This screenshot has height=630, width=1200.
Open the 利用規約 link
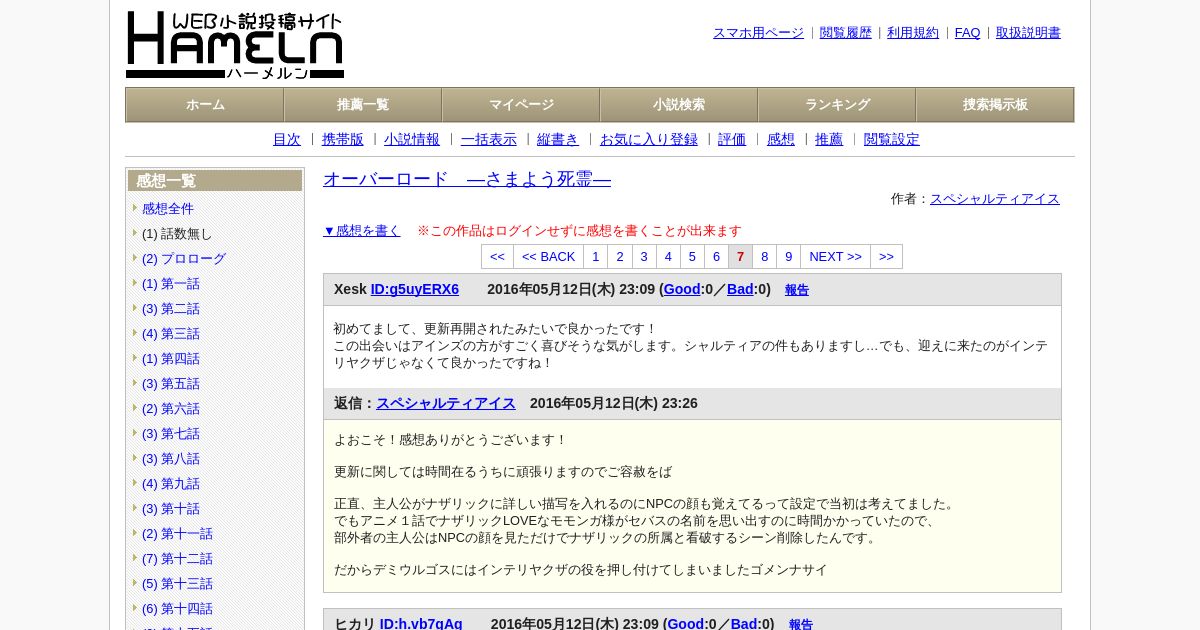(913, 33)
